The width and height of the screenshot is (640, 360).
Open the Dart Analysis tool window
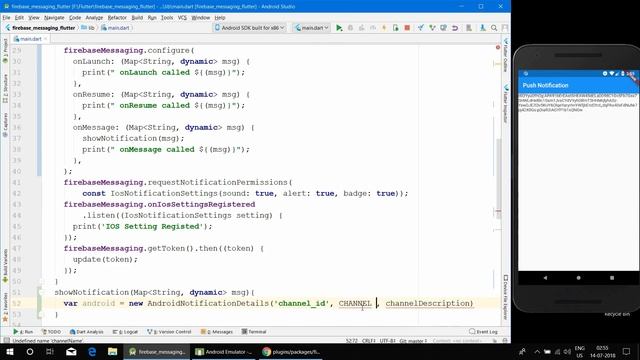(87, 332)
